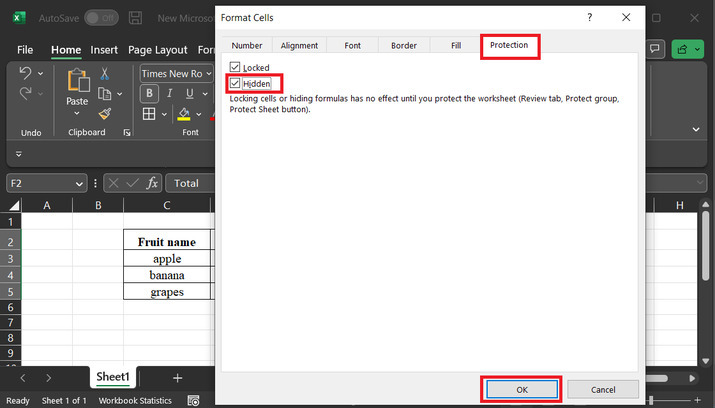
Task: Open the Font tab in Format Cells
Action: tap(352, 45)
